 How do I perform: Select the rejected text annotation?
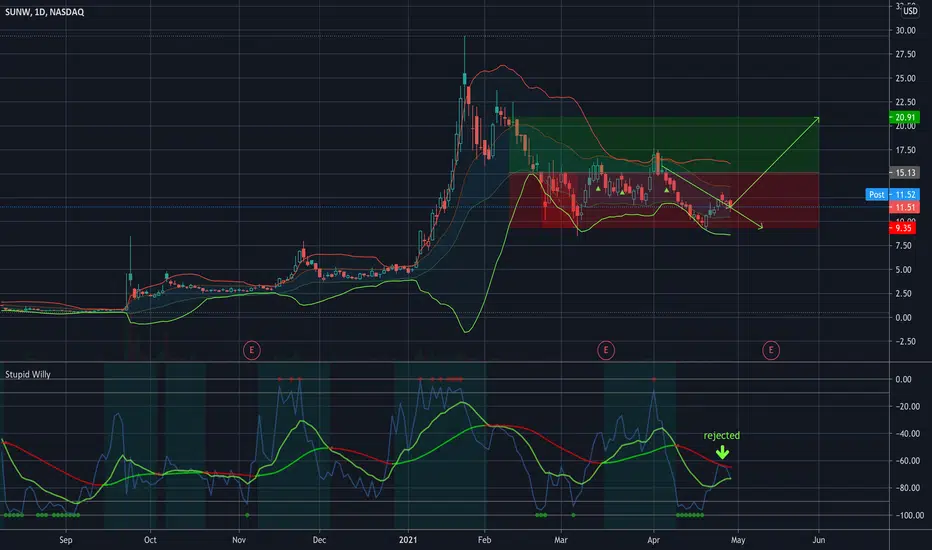[722, 435]
